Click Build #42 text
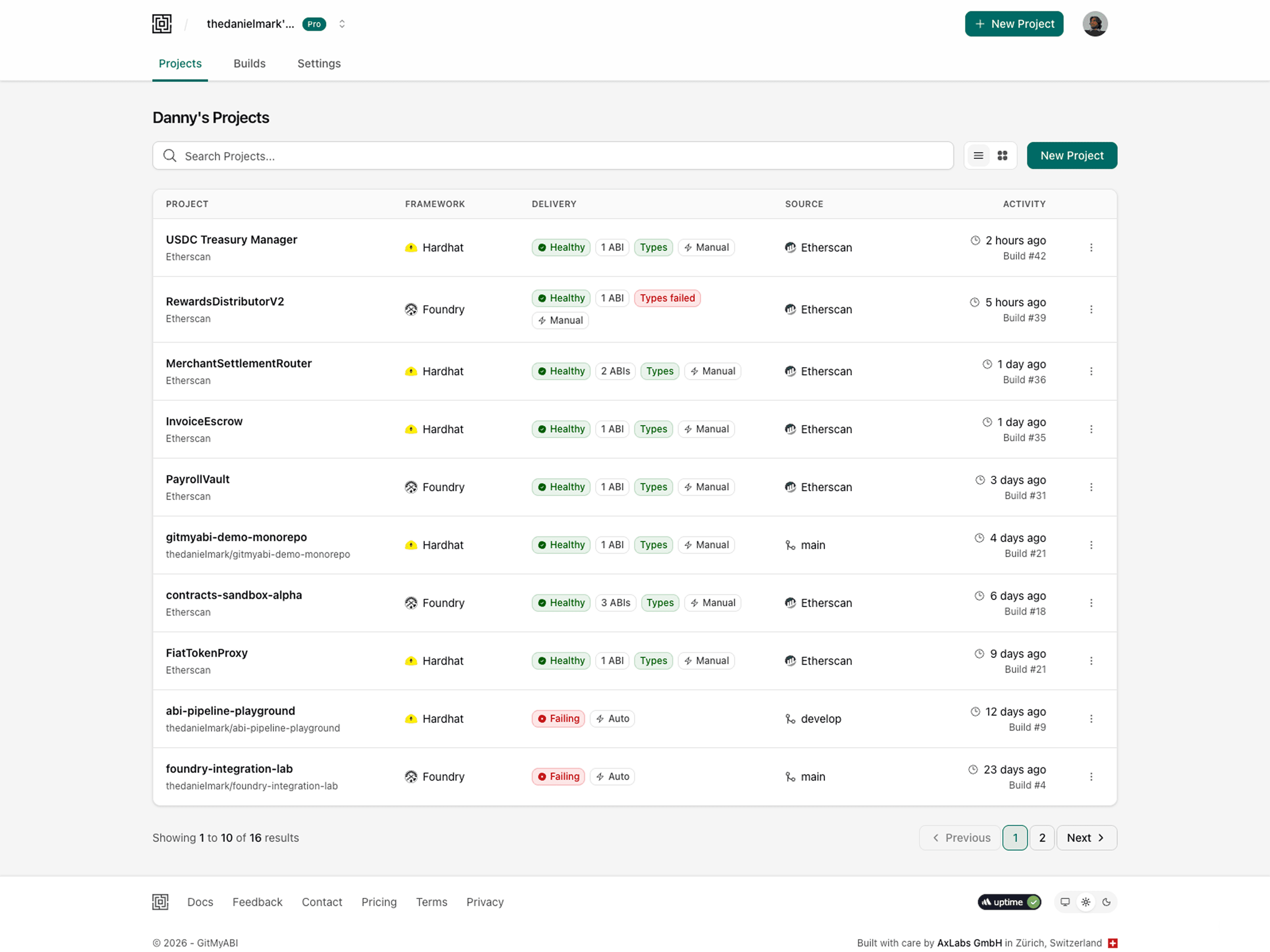This screenshot has height=952, width=1270. (1024, 256)
